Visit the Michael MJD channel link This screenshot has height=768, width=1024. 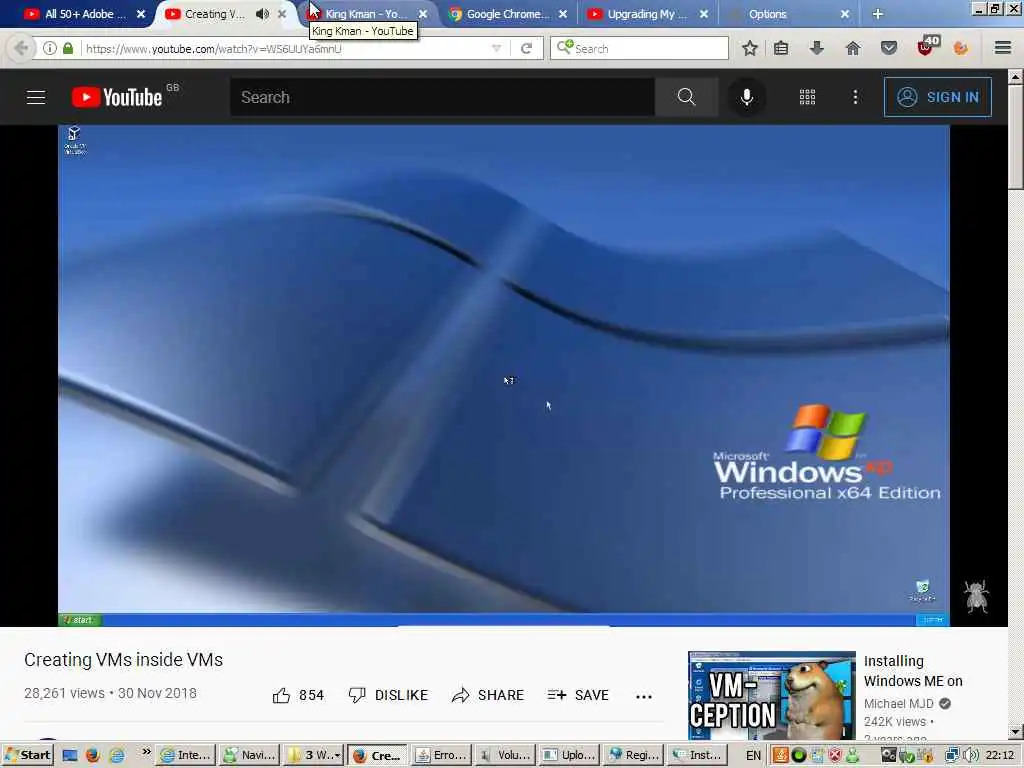[x=899, y=703]
